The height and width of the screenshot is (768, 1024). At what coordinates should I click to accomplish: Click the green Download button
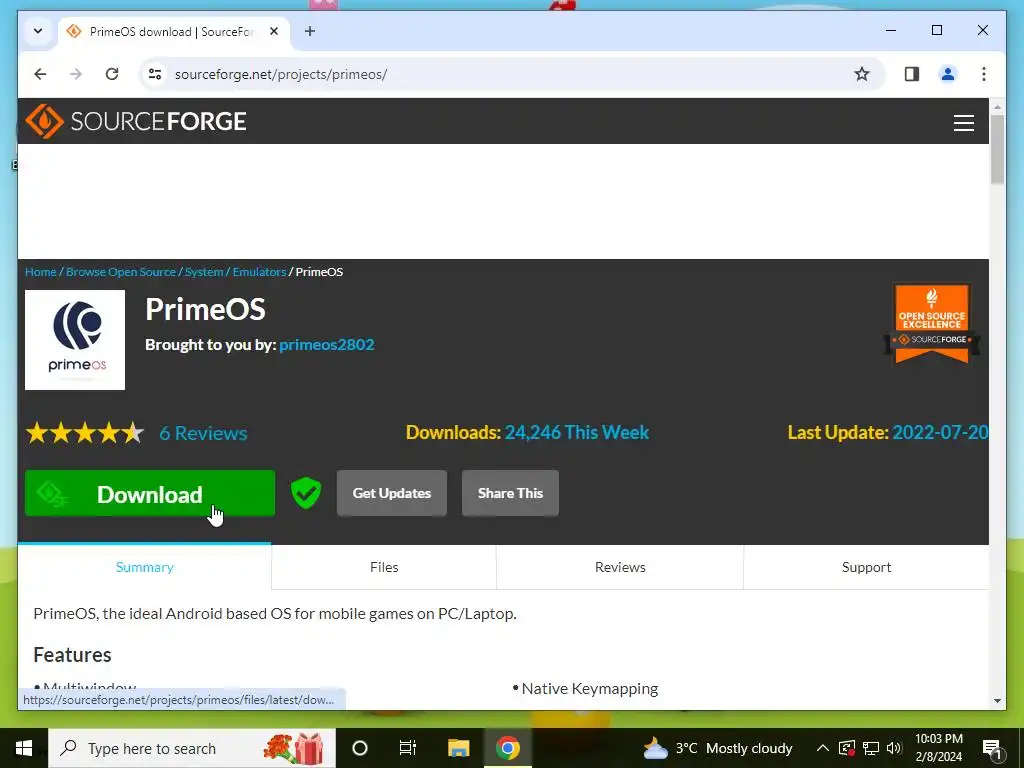click(x=150, y=493)
